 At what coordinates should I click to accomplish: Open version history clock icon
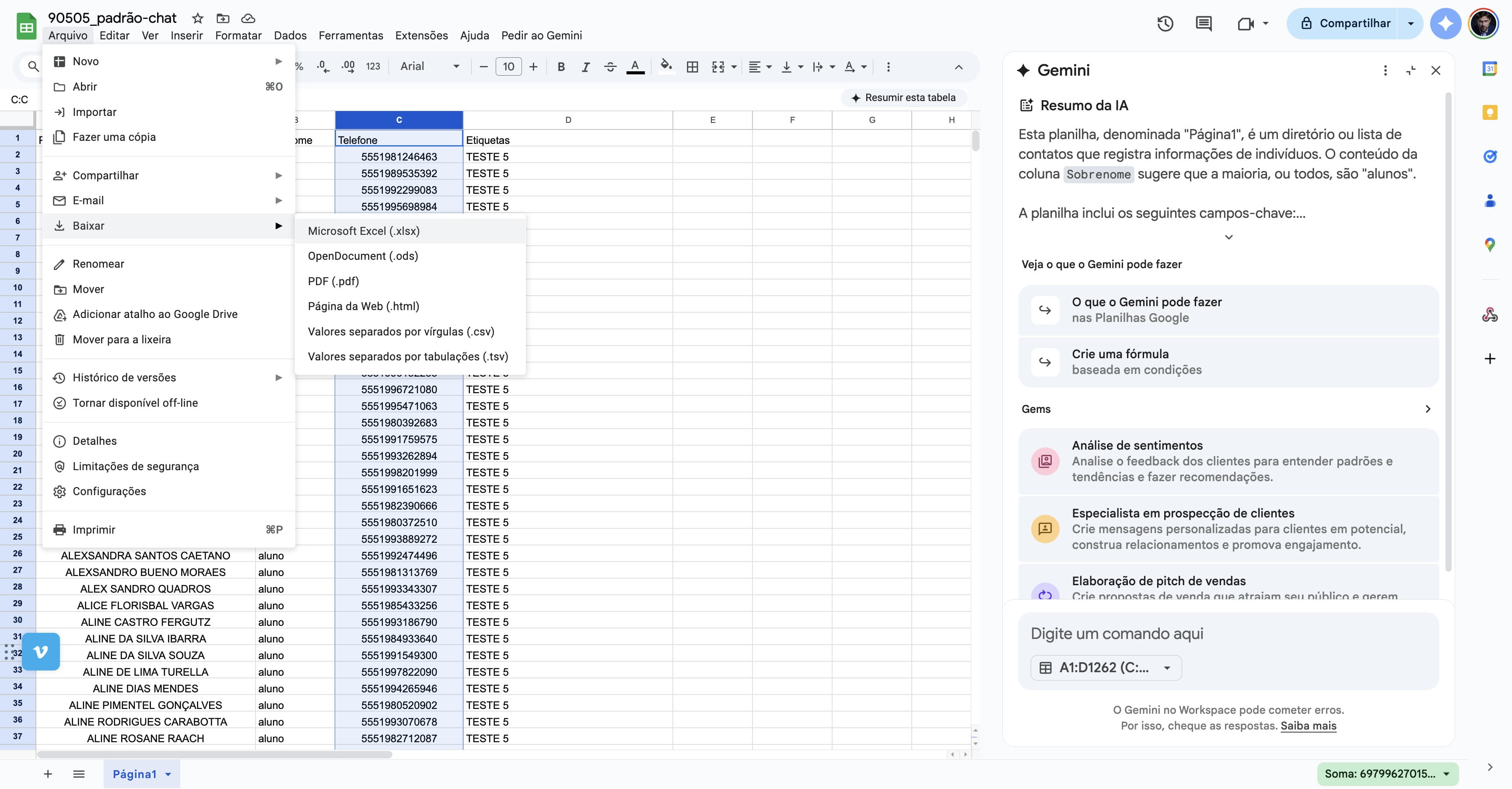1165,24
